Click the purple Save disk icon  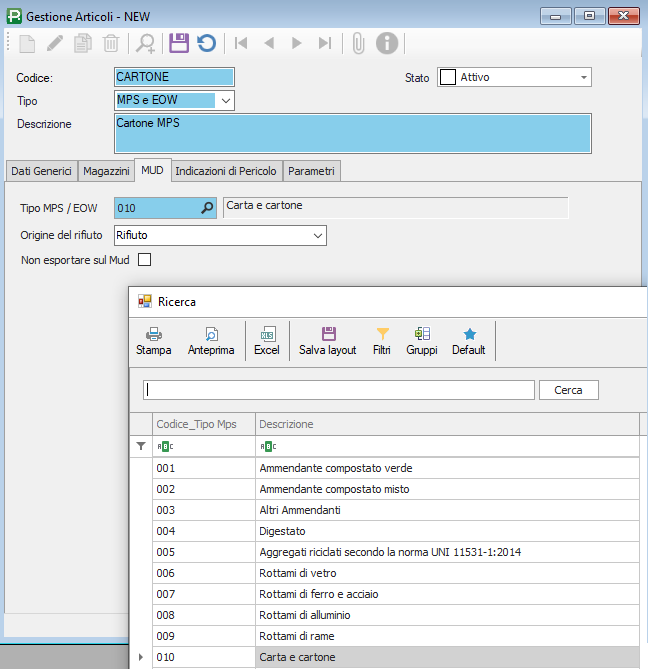coord(179,43)
